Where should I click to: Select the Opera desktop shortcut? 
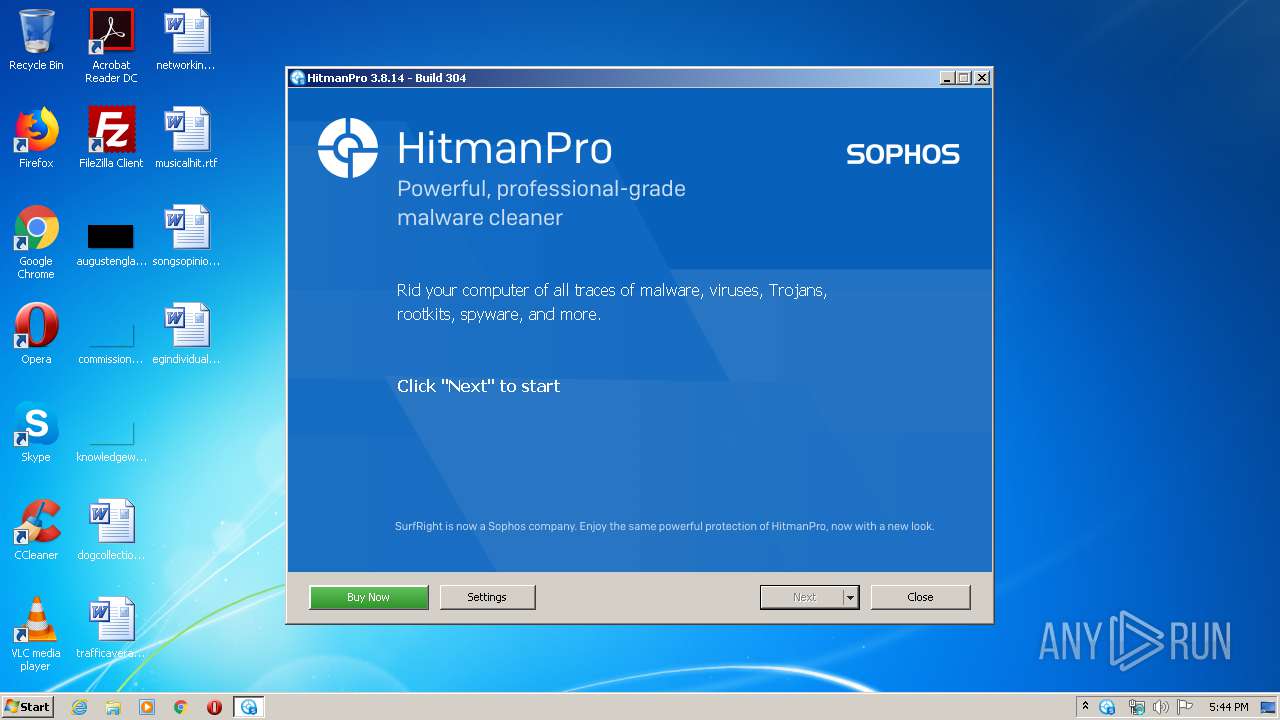[x=36, y=334]
